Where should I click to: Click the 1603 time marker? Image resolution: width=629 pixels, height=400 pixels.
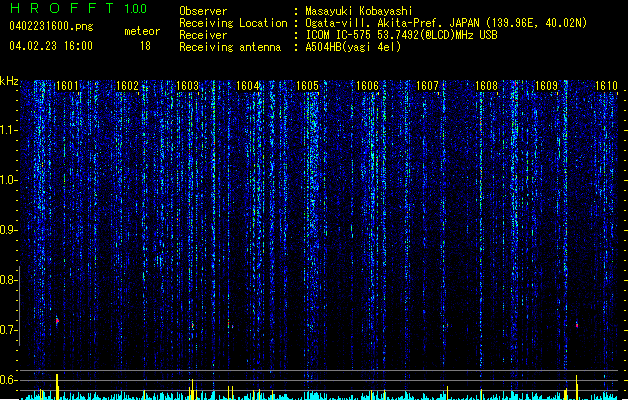187,86
